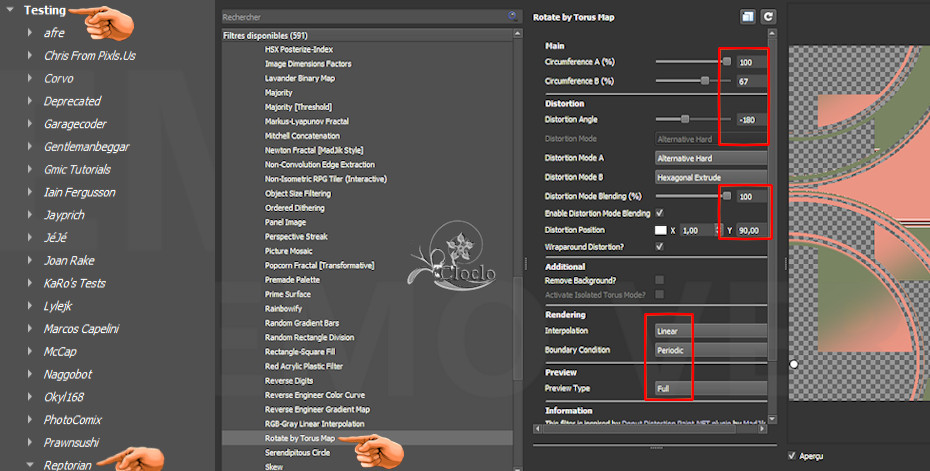Open the Distortion Mode B dropdown
930x471 pixels.
(710, 177)
